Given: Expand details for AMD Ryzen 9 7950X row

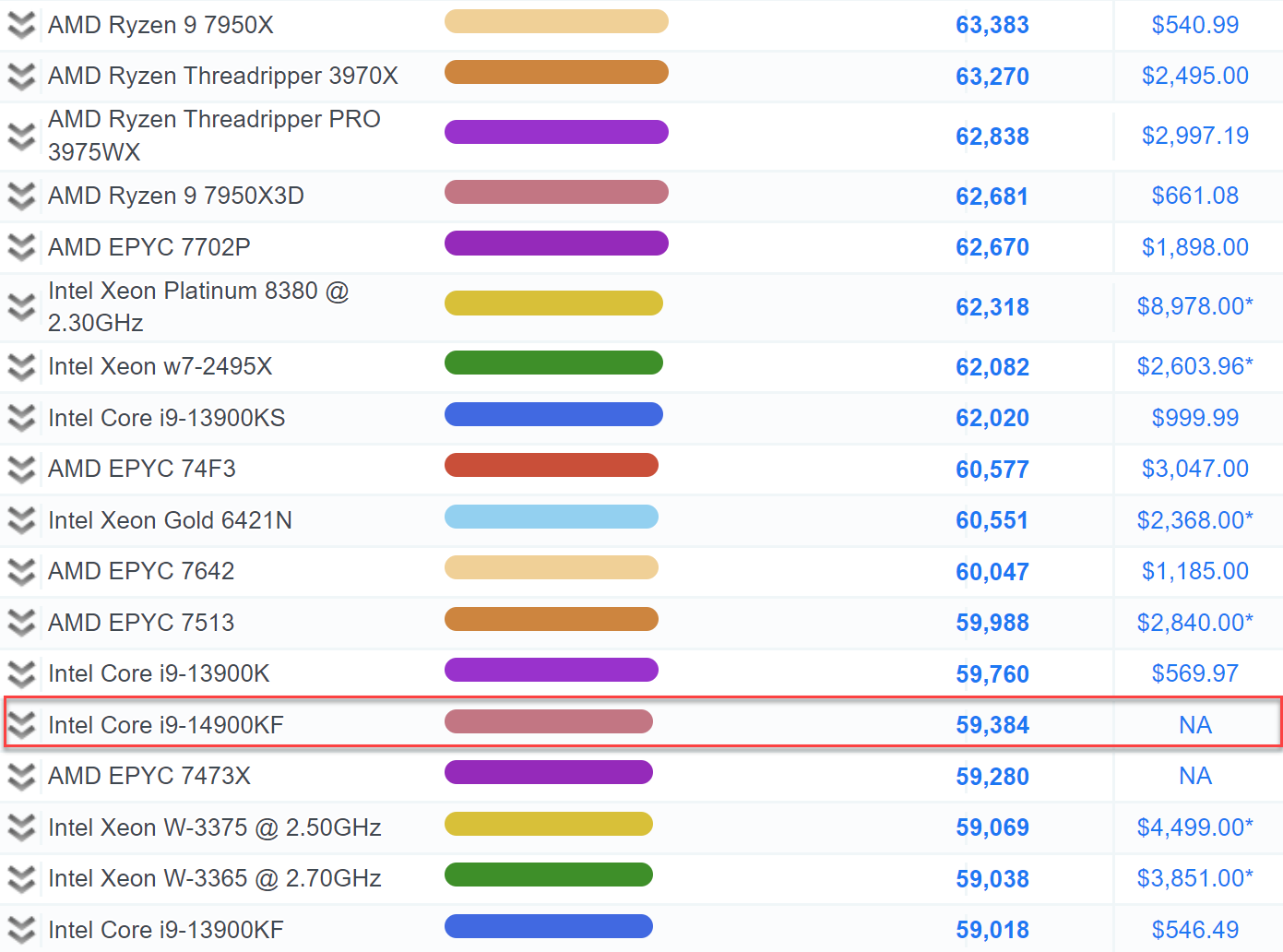Looking at the screenshot, I should click(21, 25).
